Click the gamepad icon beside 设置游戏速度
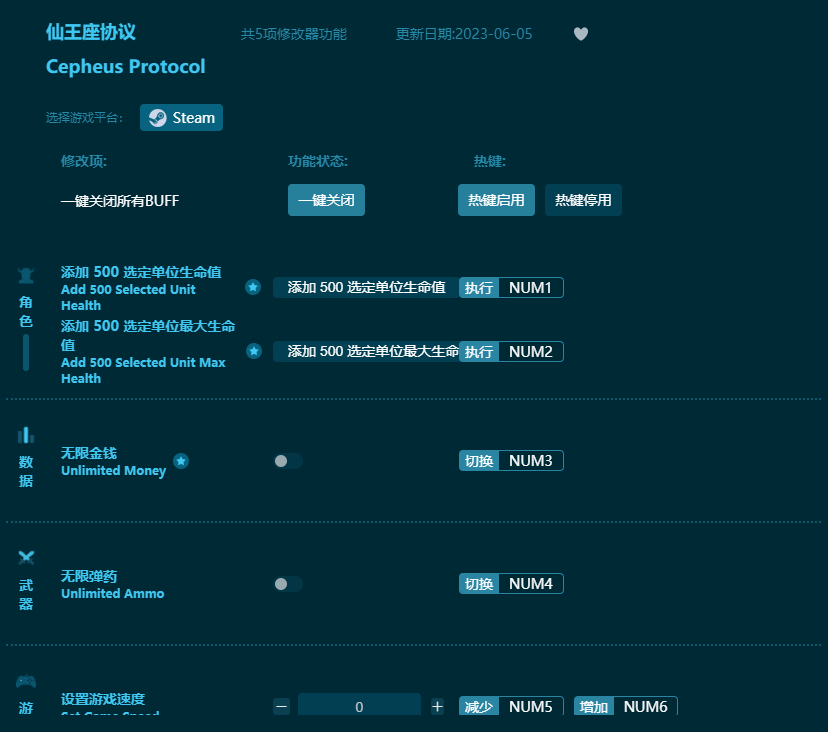 click(25, 680)
